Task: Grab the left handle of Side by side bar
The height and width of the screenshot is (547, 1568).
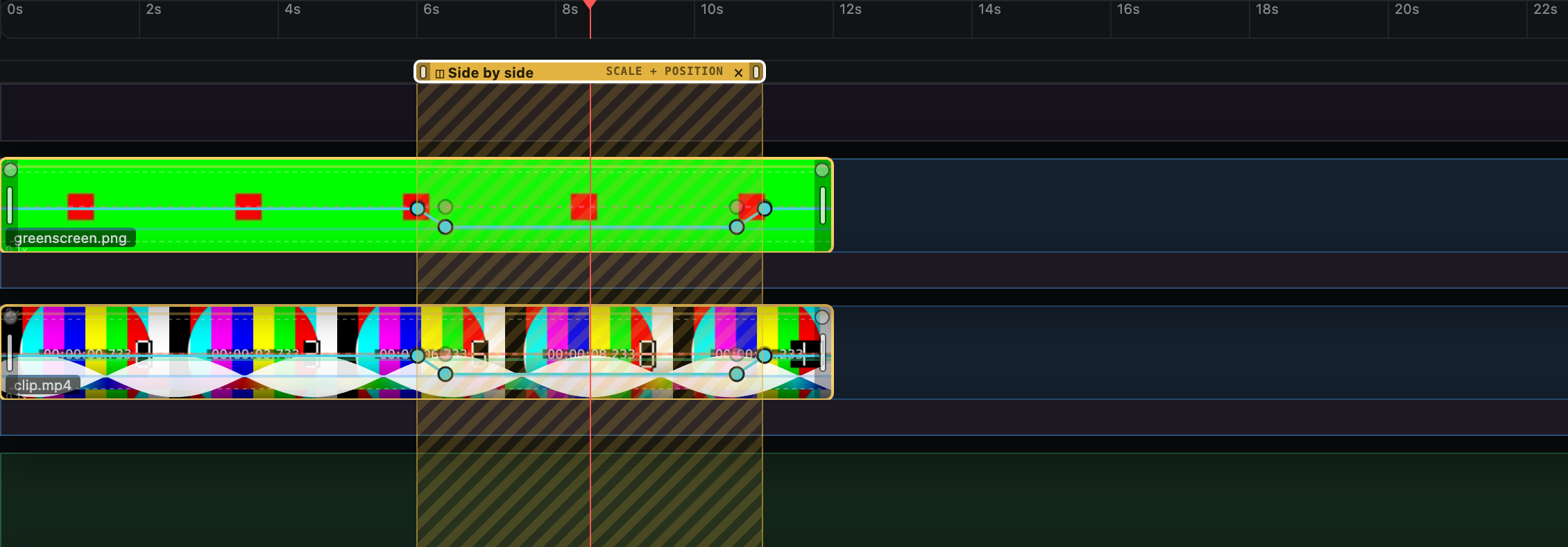Action: coord(423,71)
